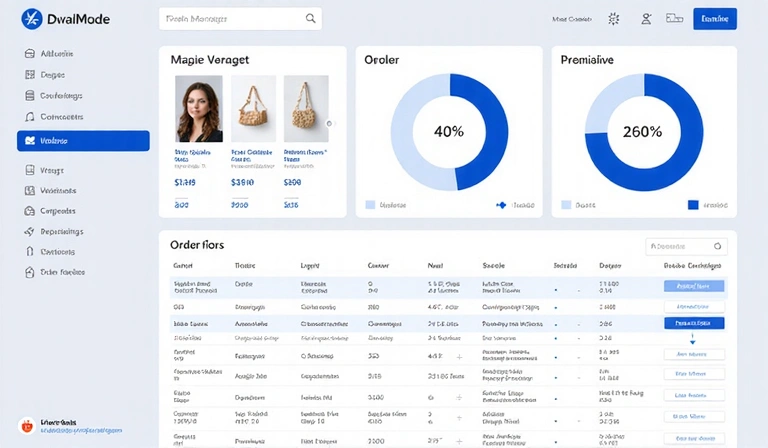Open the sidebar item with the paper-plane icon
The width and height of the screenshot is (768, 448).
pyautogui.click(x=54, y=232)
